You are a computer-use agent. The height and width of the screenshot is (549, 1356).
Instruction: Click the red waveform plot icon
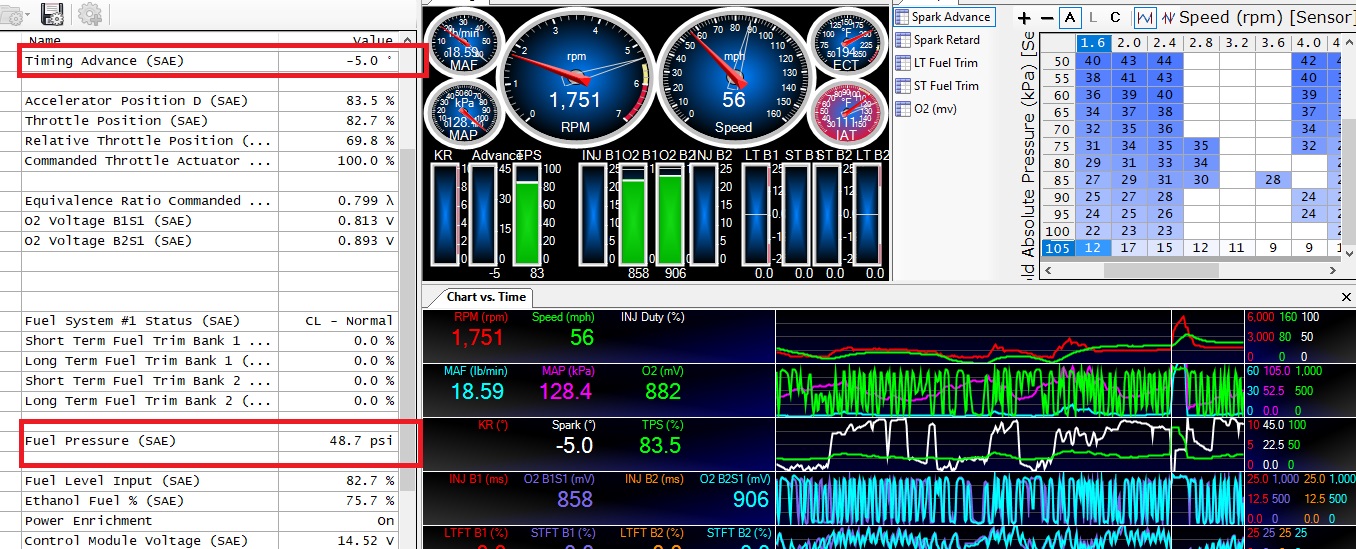click(x=1167, y=18)
